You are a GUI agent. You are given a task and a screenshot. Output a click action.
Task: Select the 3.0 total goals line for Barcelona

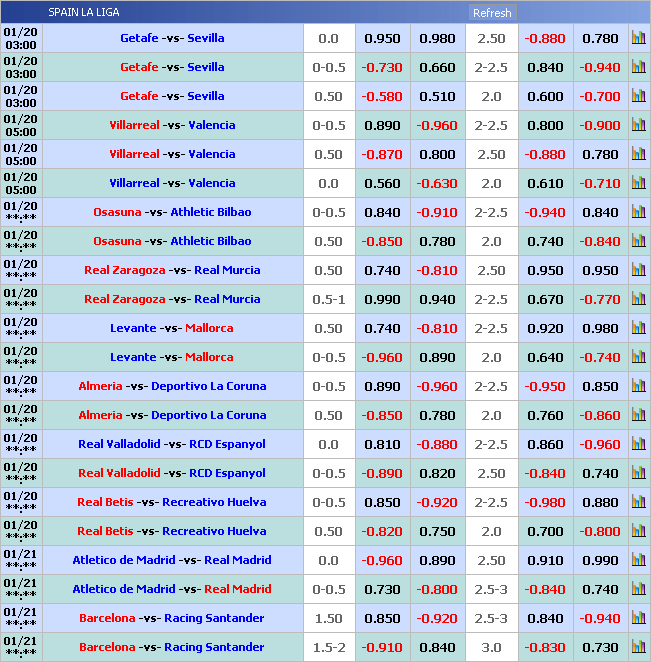pyautogui.click(x=491, y=648)
